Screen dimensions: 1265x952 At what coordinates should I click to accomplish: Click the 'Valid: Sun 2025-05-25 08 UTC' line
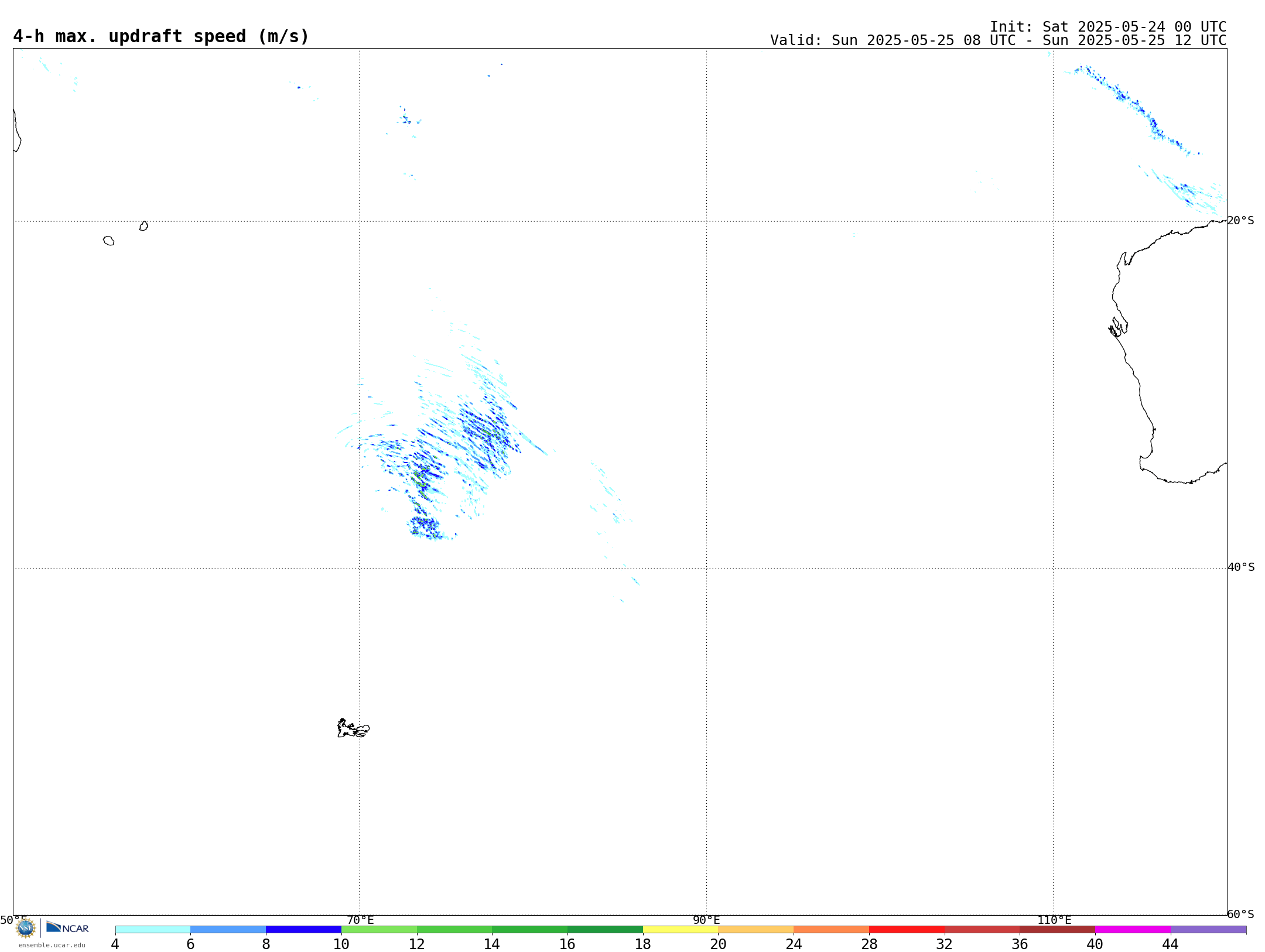click(998, 40)
